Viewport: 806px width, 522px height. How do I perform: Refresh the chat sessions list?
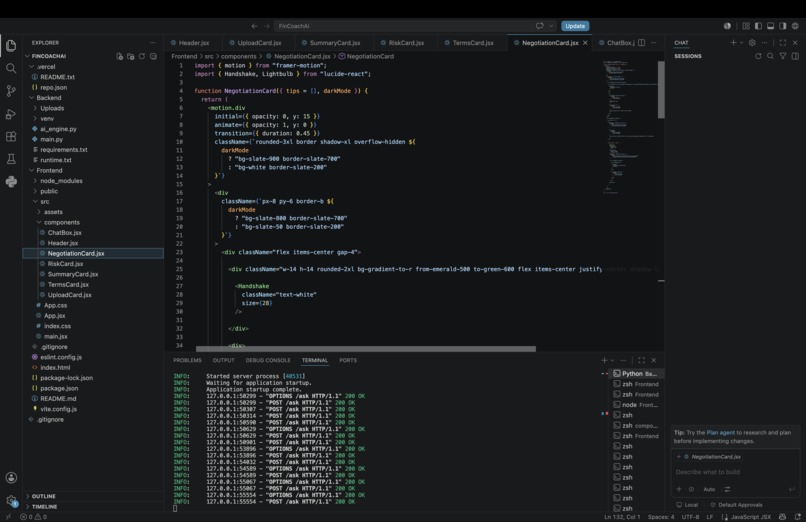758,56
